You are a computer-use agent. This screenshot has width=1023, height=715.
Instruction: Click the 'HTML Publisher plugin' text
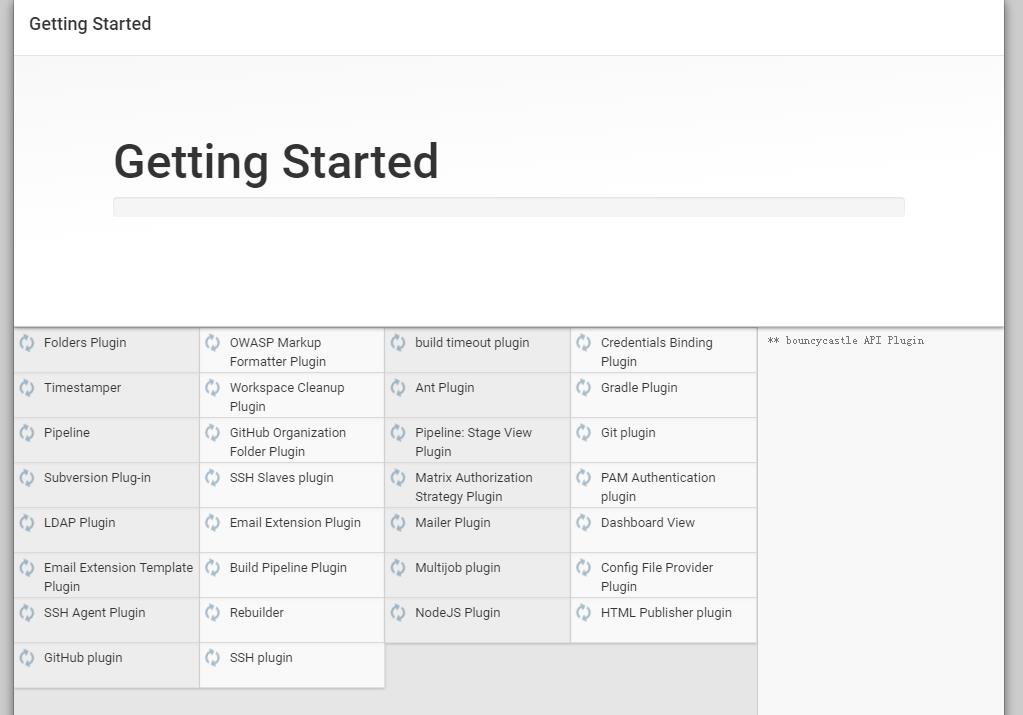(666, 613)
